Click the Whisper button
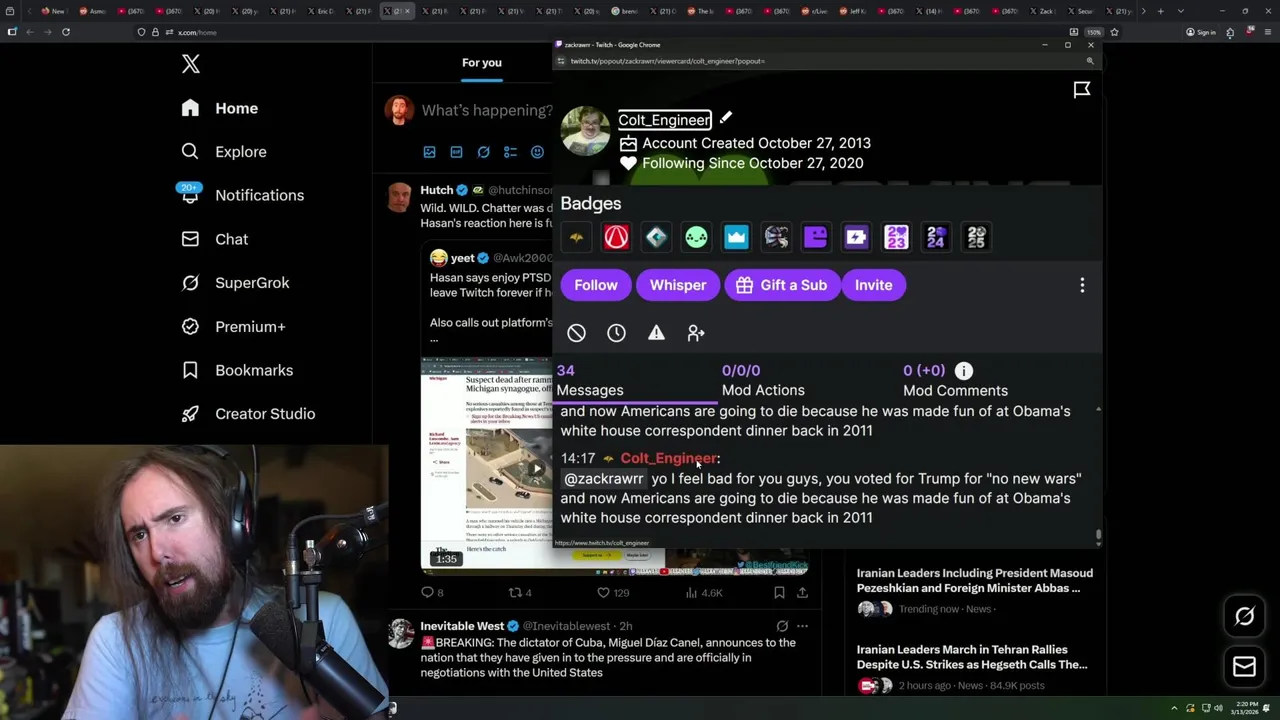The image size is (1280, 720). pyautogui.click(x=678, y=285)
